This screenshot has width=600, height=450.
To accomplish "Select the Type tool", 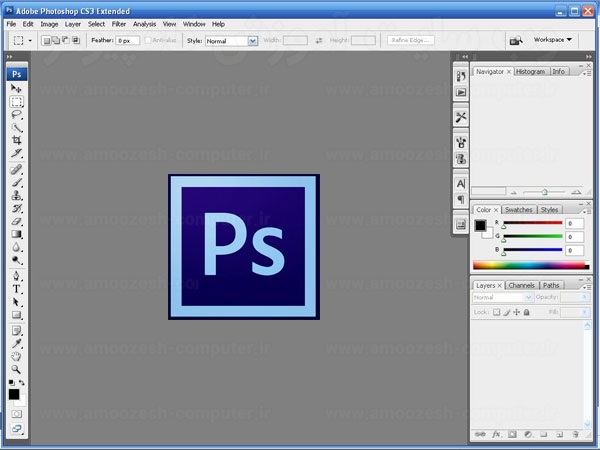I will click(x=16, y=289).
